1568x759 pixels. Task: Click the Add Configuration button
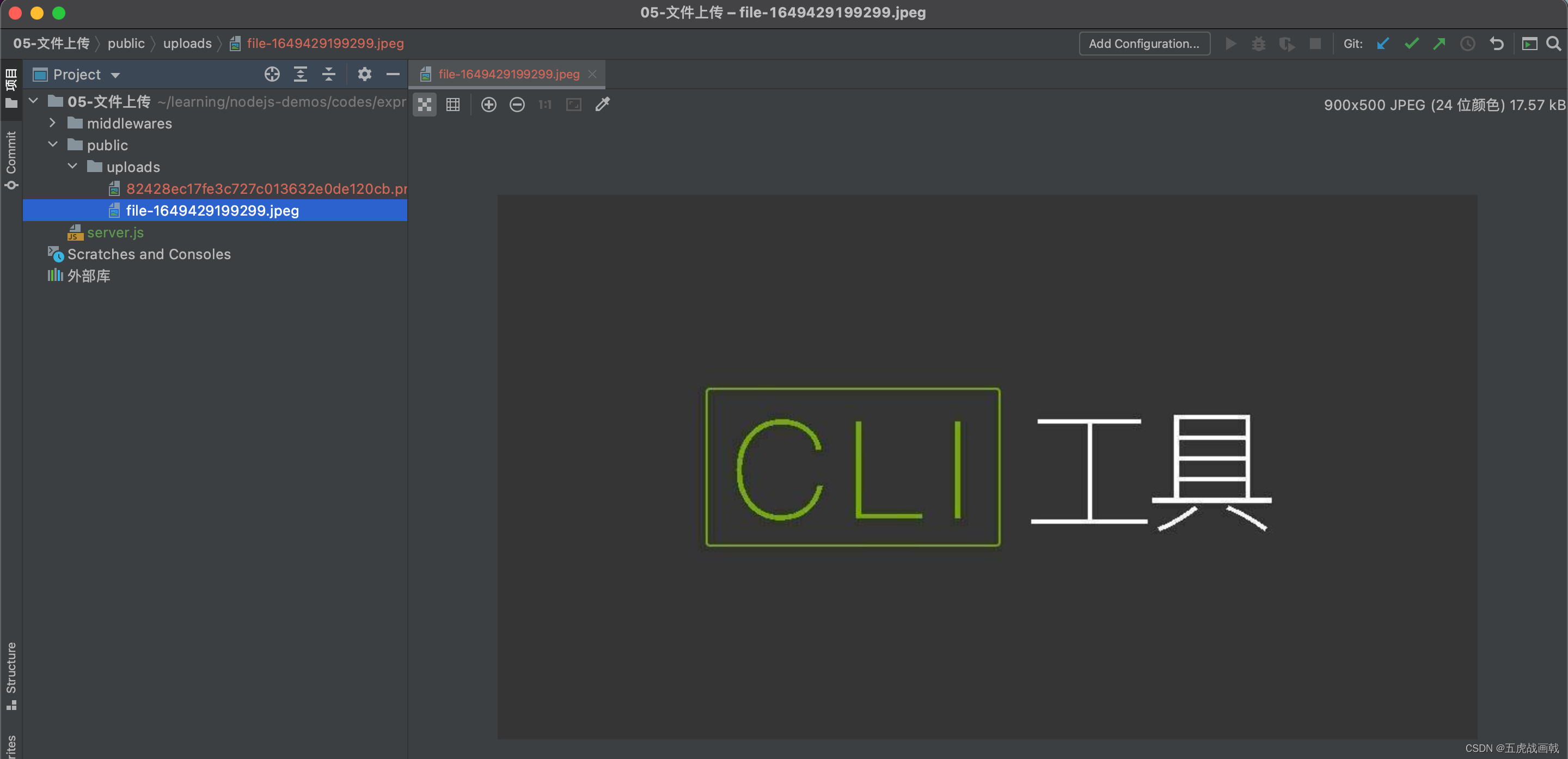coord(1145,42)
